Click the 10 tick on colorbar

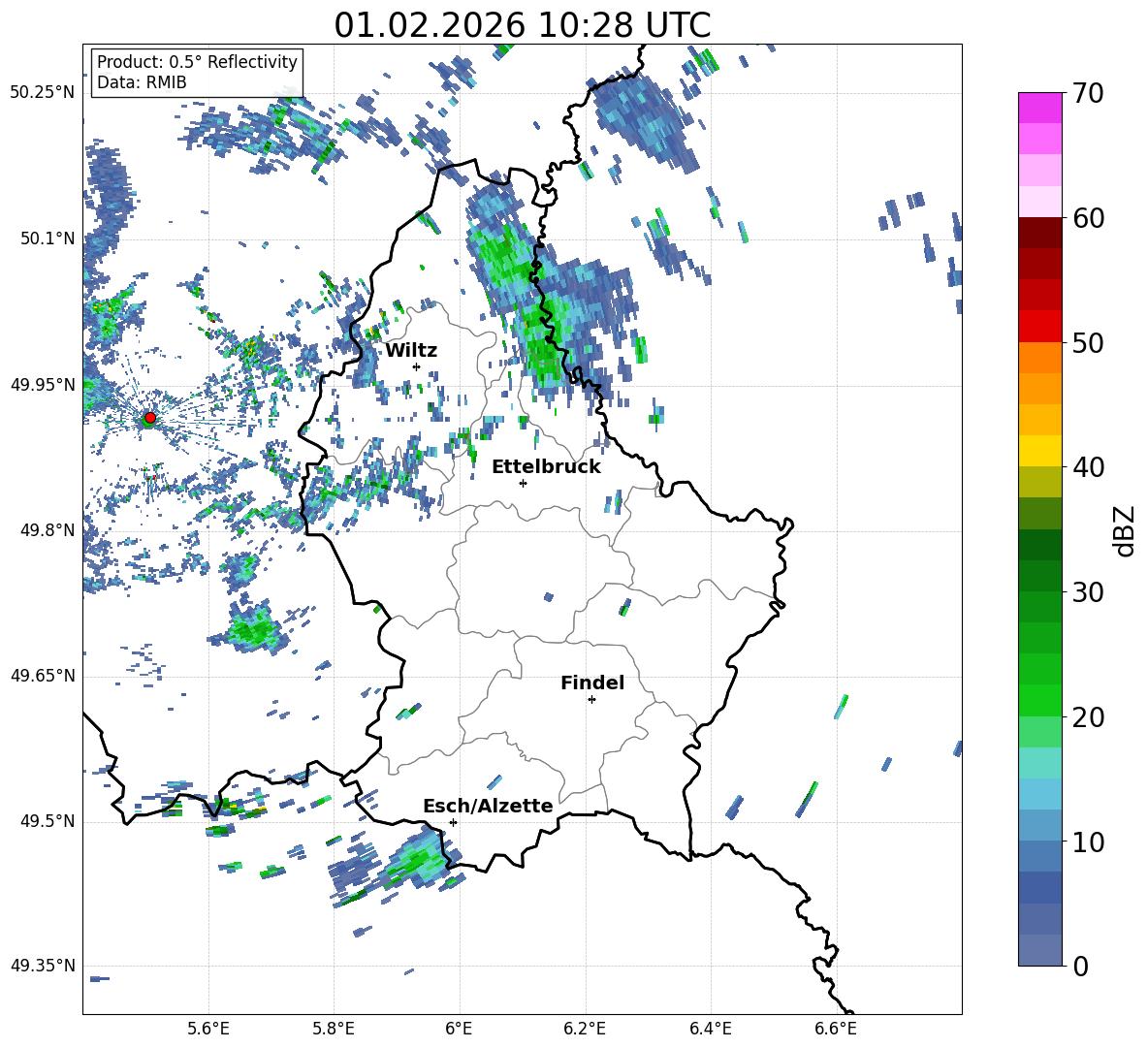pyautogui.click(x=1088, y=842)
